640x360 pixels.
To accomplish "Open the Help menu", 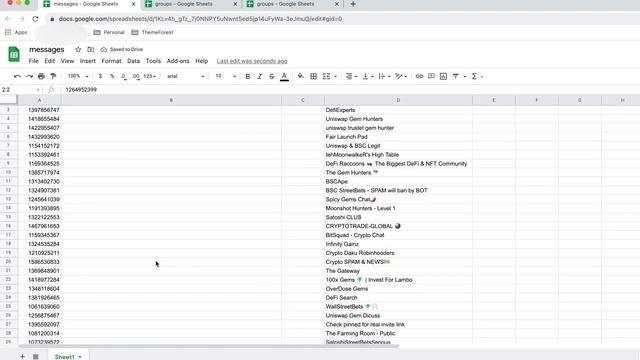I will click(x=202, y=61).
